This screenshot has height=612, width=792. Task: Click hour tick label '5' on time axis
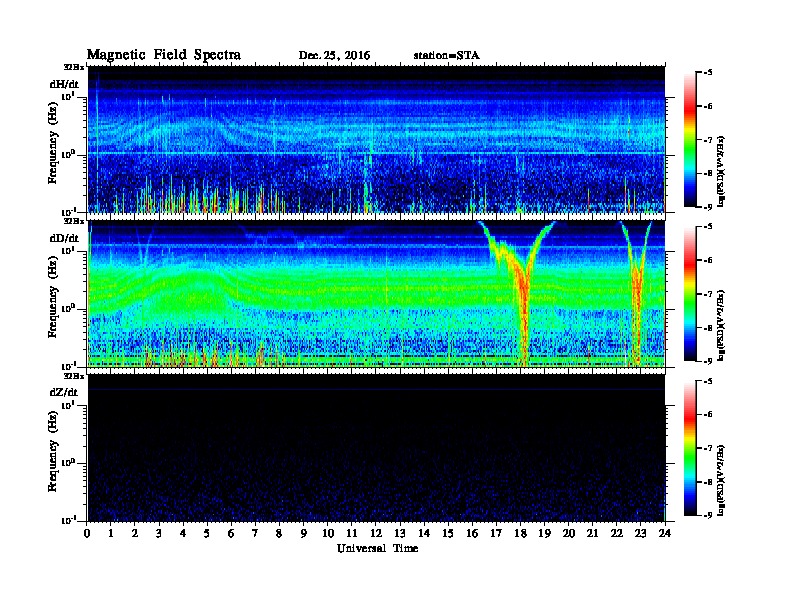[207, 534]
